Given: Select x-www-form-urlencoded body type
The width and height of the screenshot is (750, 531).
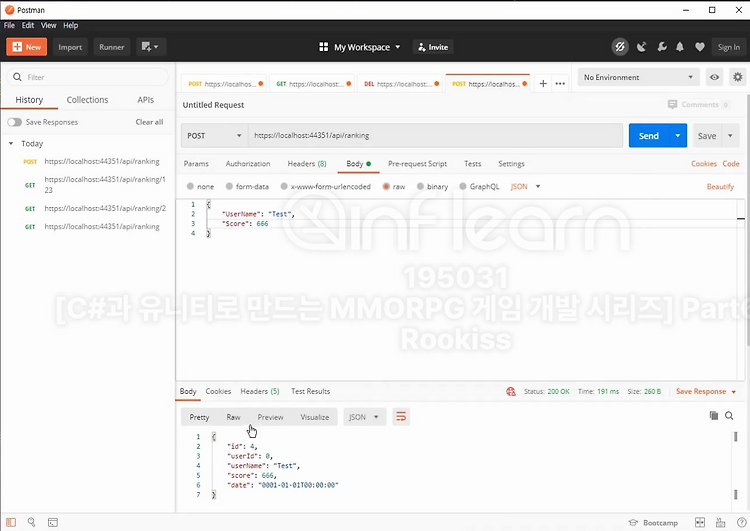Looking at the screenshot, I should pos(326,187).
